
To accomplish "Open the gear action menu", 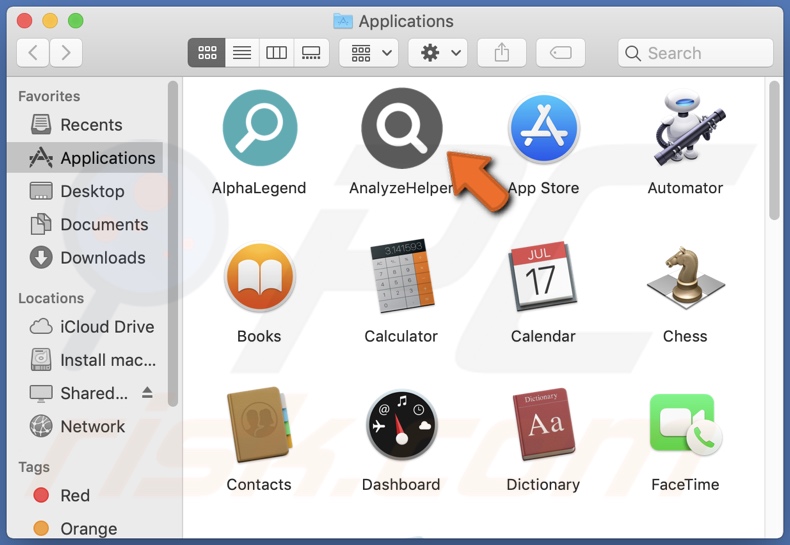I will coord(438,52).
